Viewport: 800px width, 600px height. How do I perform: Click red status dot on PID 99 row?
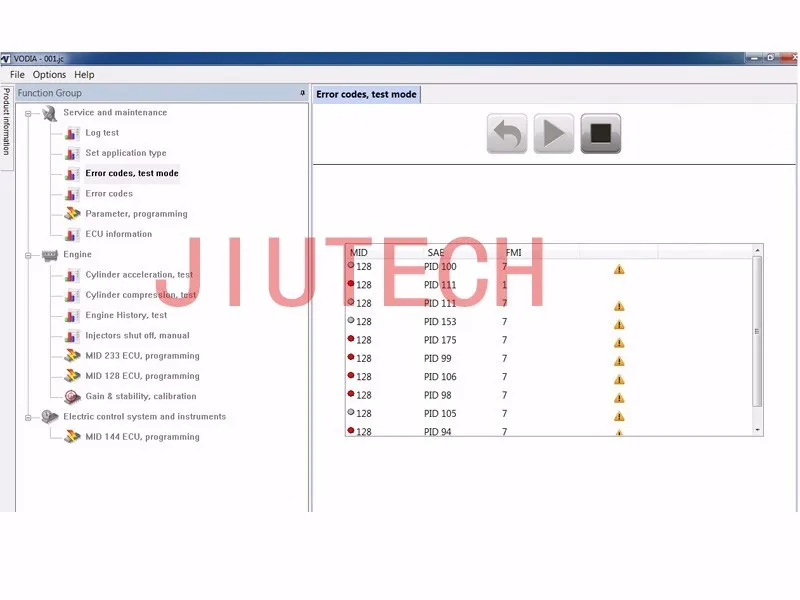pos(351,357)
